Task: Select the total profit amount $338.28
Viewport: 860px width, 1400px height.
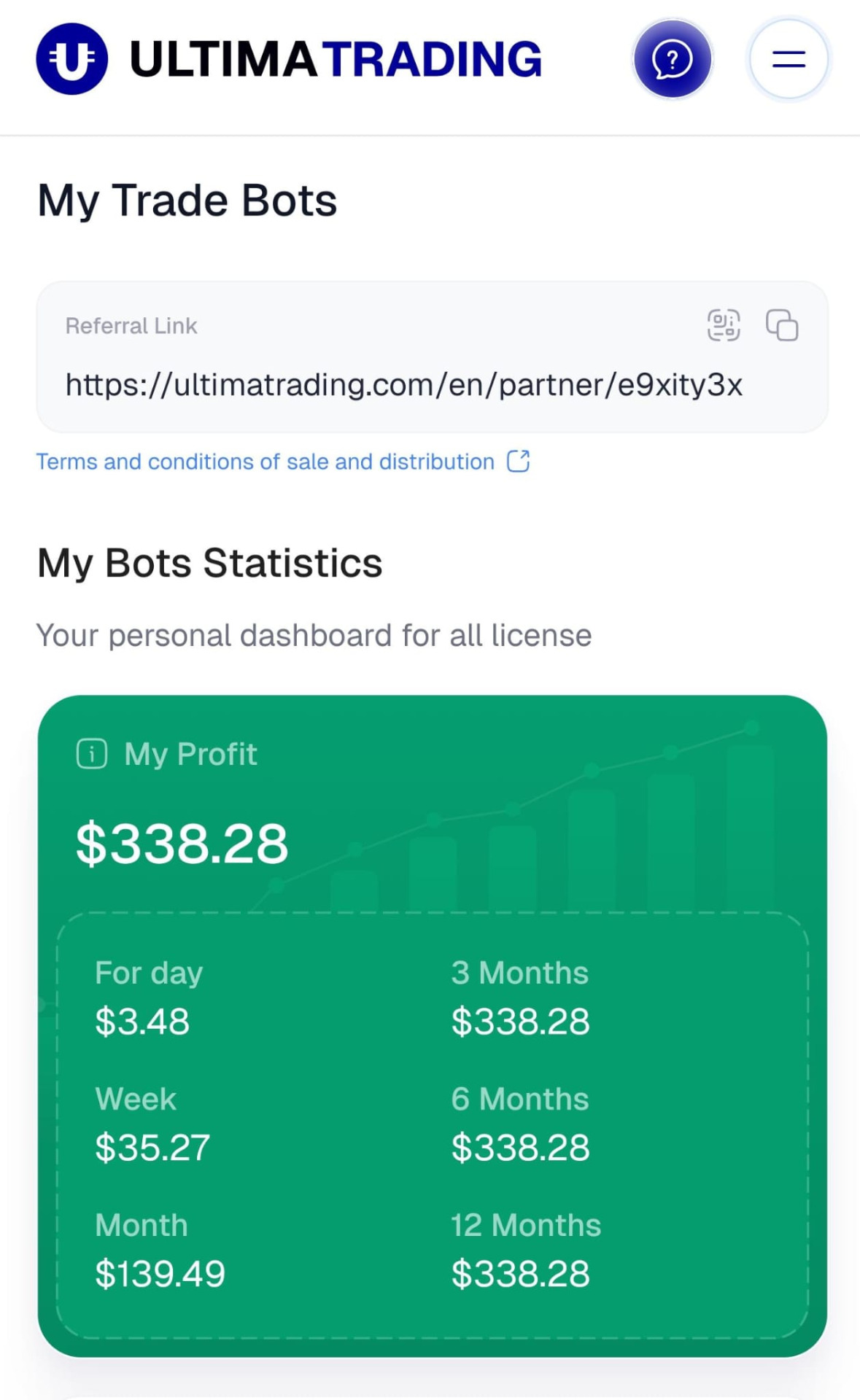Action: [182, 844]
